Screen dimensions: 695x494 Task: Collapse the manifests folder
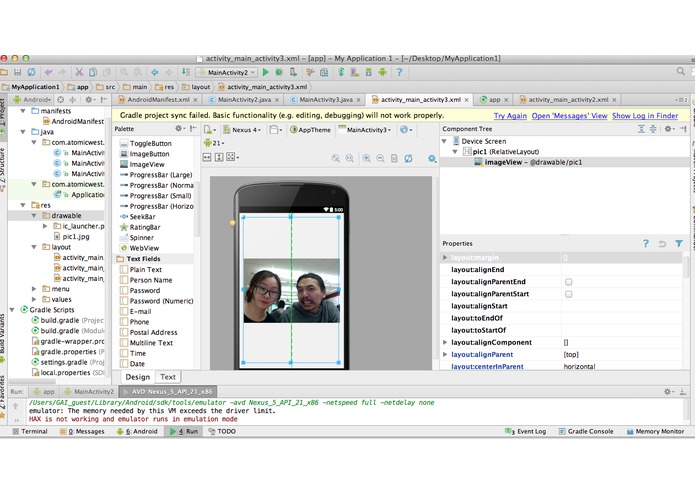coord(23,111)
